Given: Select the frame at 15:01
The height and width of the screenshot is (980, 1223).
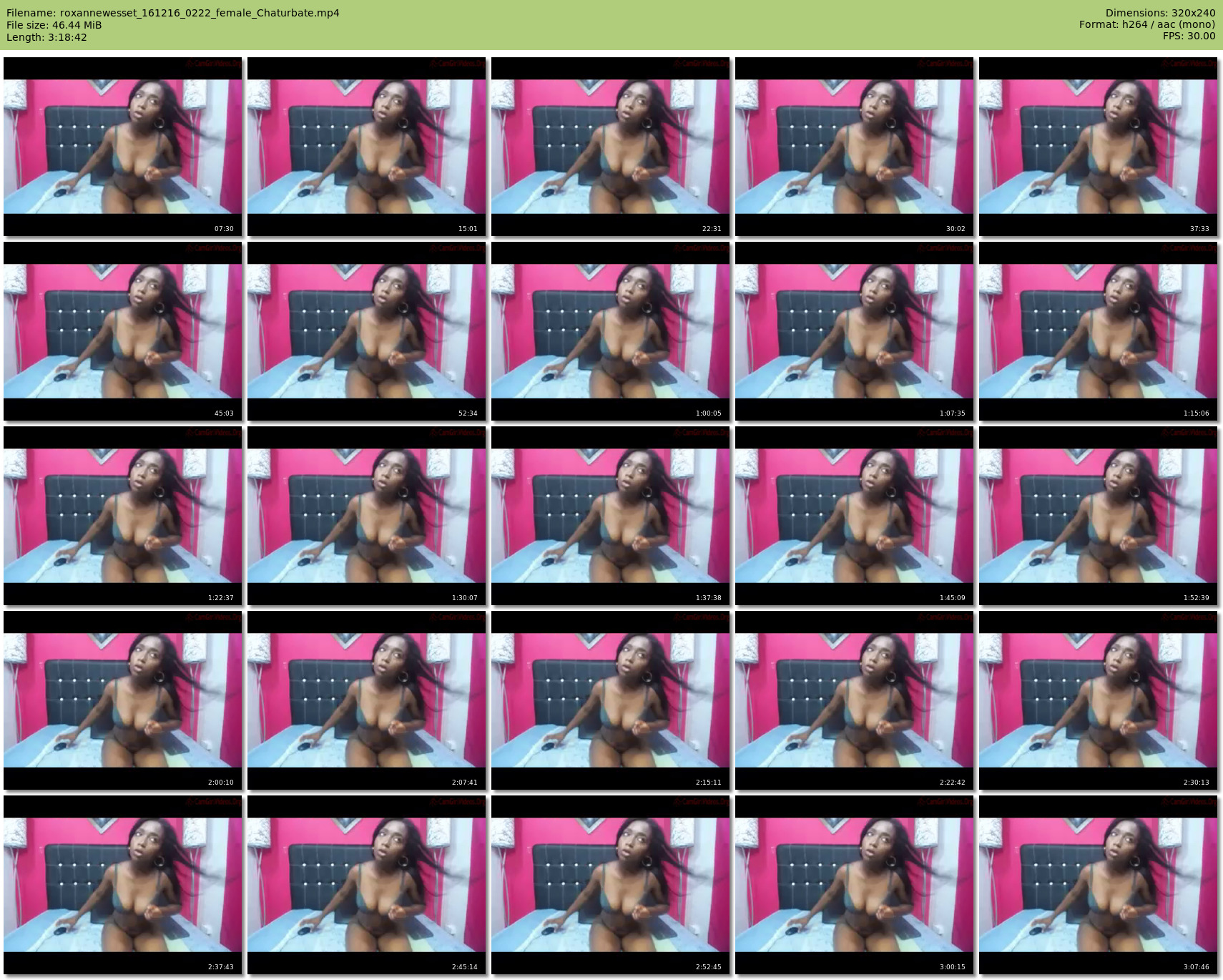Looking at the screenshot, I should point(367,147).
